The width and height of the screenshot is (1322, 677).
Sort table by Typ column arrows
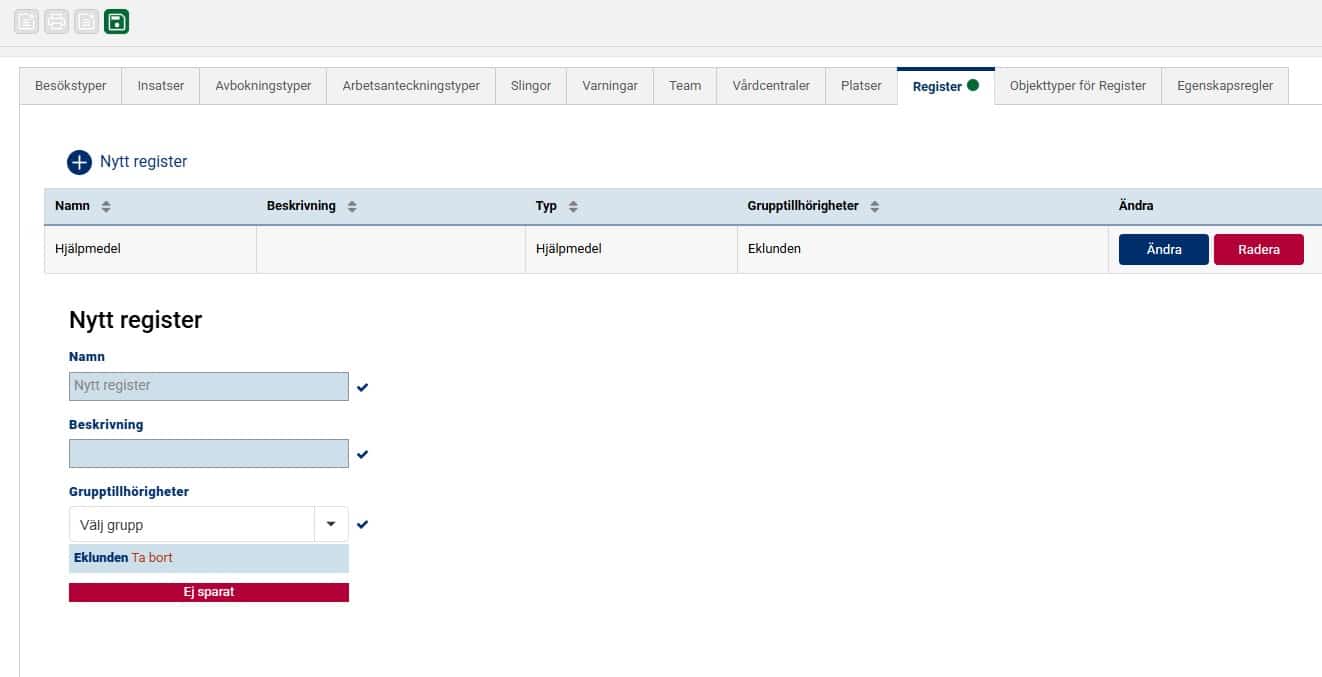pos(573,207)
